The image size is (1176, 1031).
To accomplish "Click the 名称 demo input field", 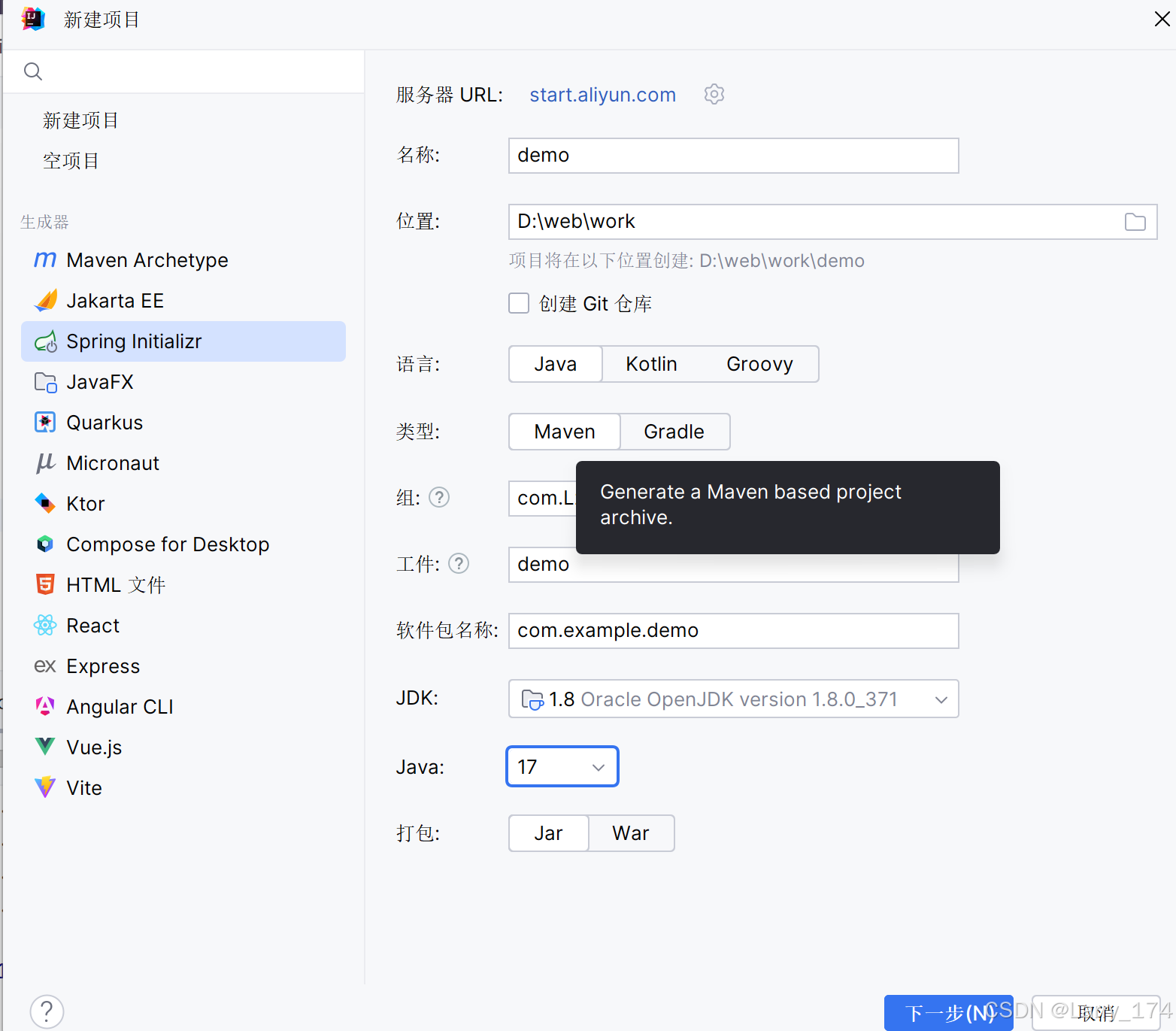I will [734, 156].
